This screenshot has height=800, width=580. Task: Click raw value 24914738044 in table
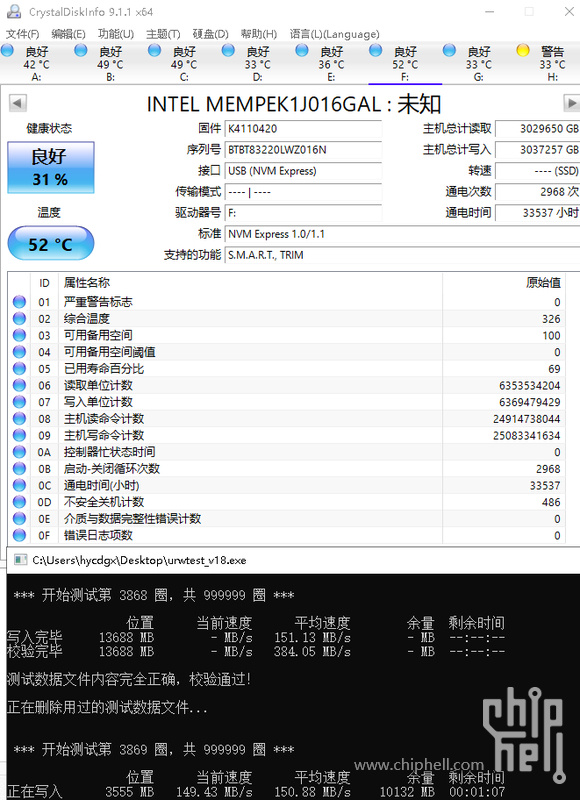pos(526,419)
